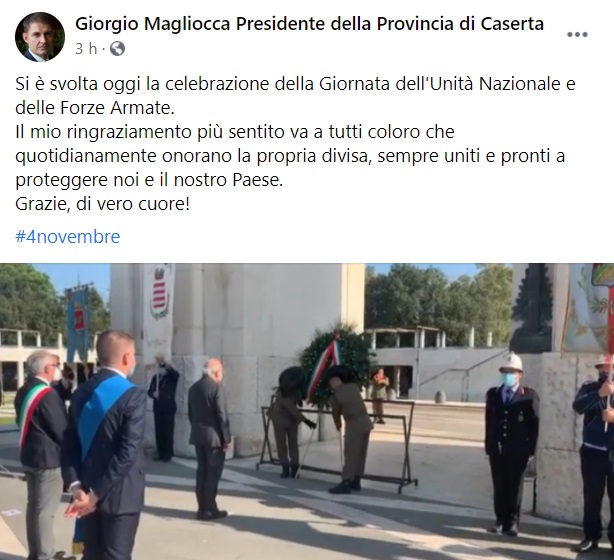Click the mayor wearing tricolor sash
Screen dimensions: 614x560
point(41,450)
